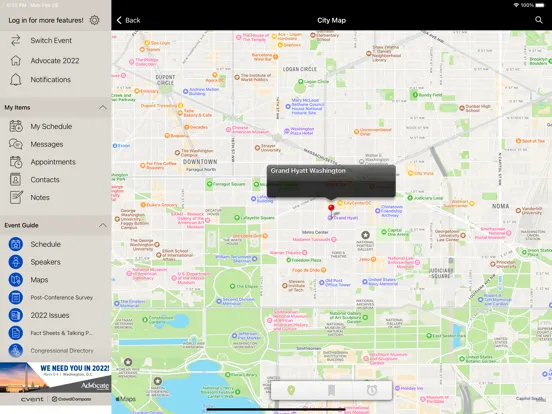Click the blue Schedule icon in Event Guide
The height and width of the screenshot is (414, 552).
click(15, 244)
